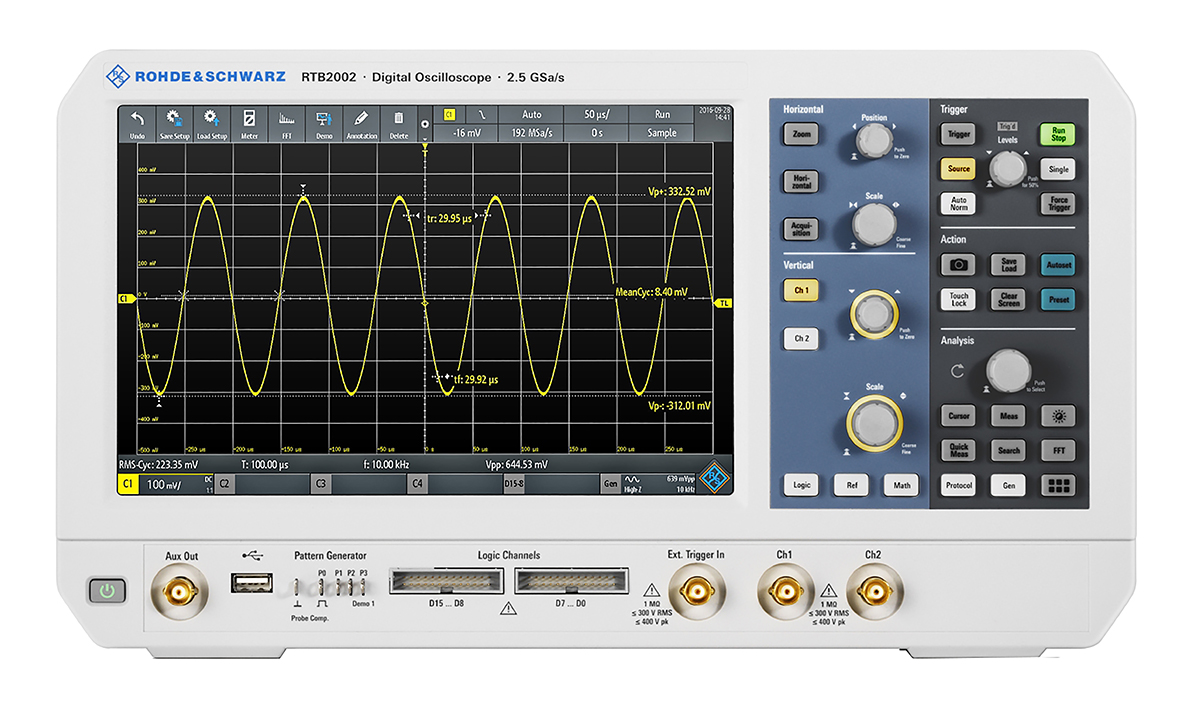1200x701 pixels.
Task: Open the FFT analysis icon
Action: [287, 122]
